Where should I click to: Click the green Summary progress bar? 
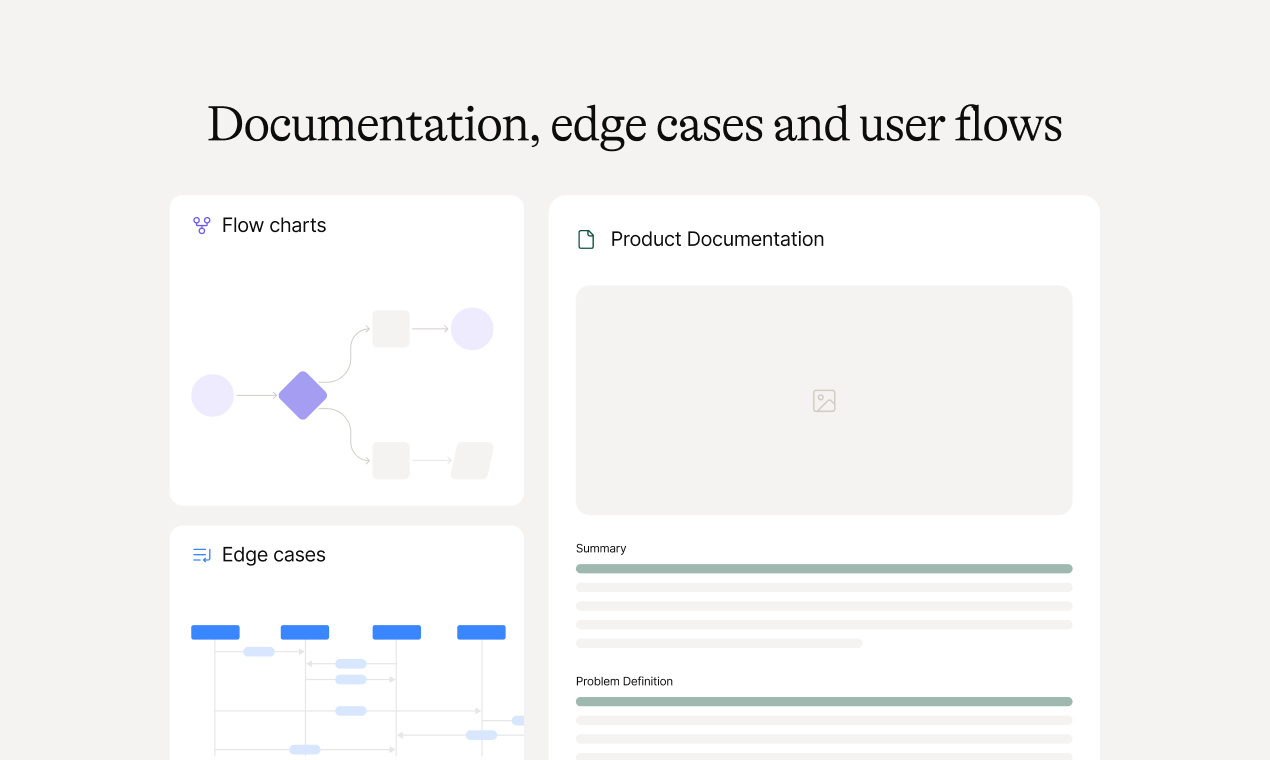click(823, 568)
